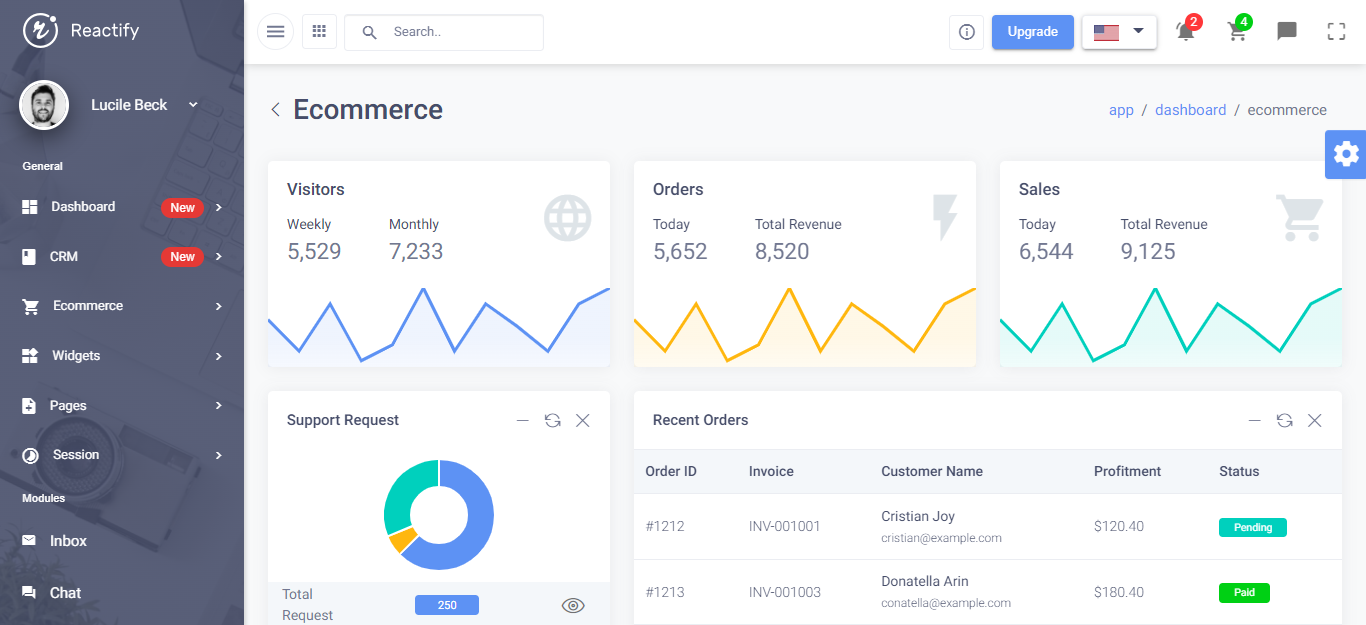Collapse the Support Request card
Screen dimensions: 1366x625
(x=522, y=420)
